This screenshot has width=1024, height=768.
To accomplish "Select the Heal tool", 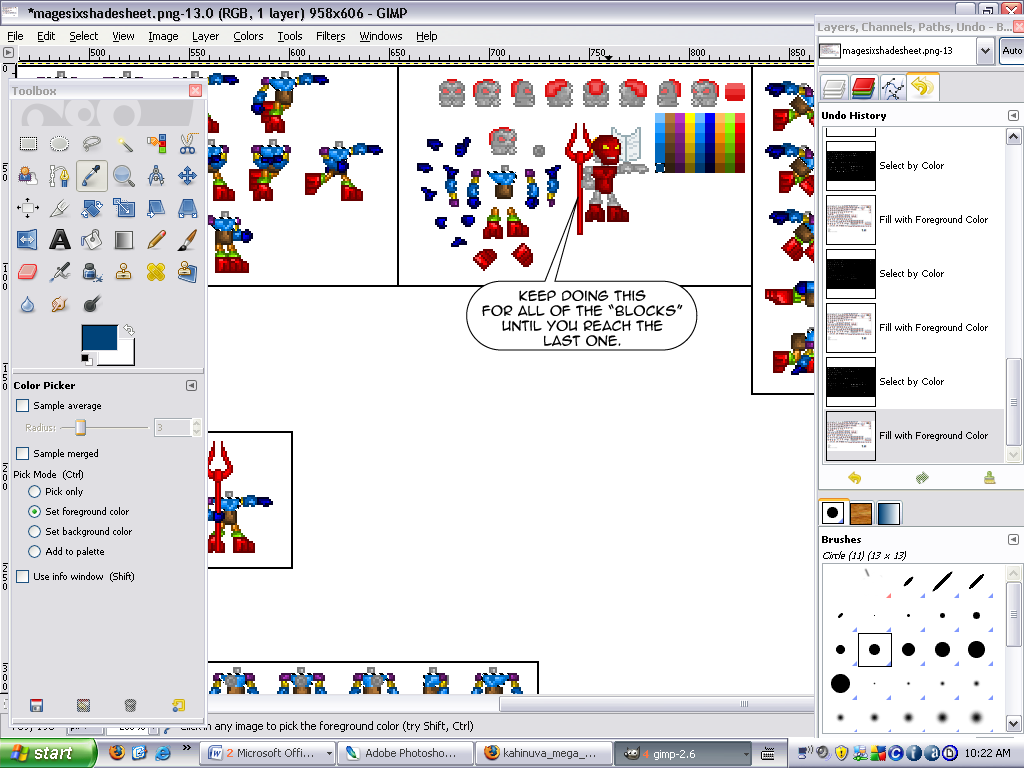I will (155, 272).
